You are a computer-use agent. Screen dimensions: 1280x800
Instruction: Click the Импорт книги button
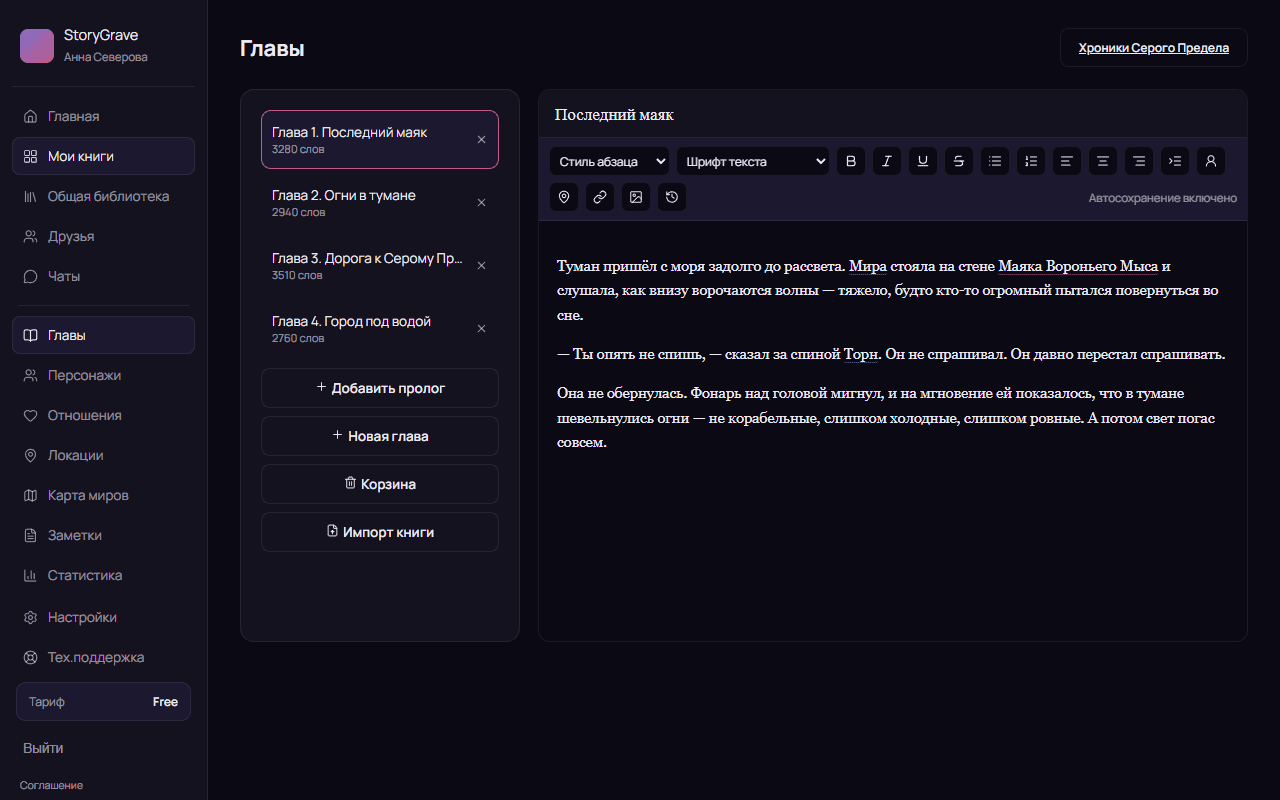pyautogui.click(x=380, y=532)
